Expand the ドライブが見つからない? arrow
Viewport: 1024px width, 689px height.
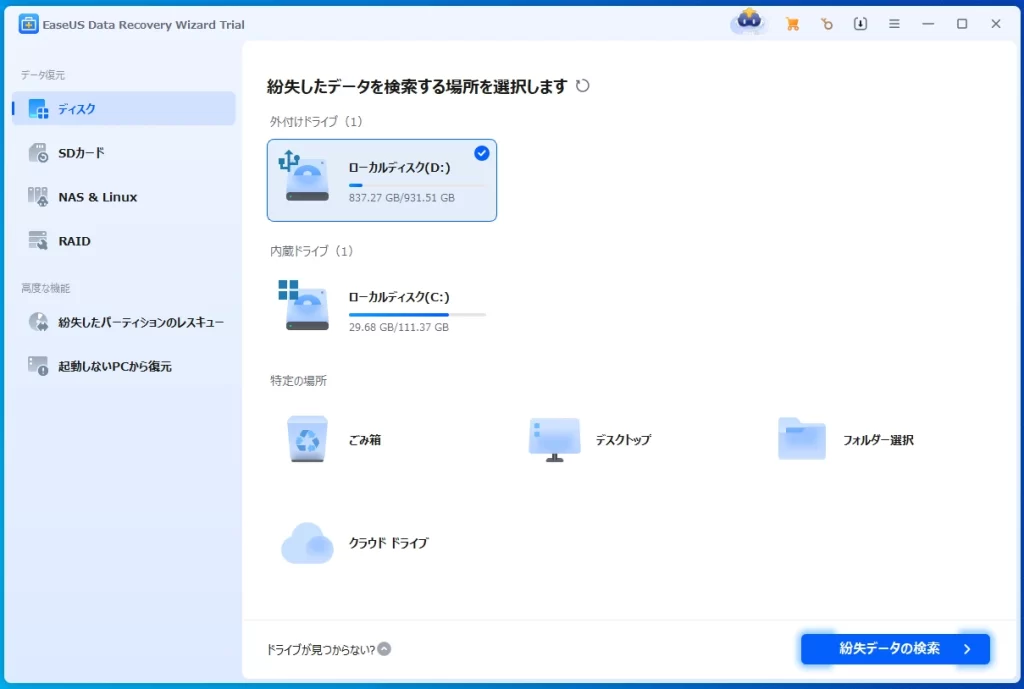(384, 649)
